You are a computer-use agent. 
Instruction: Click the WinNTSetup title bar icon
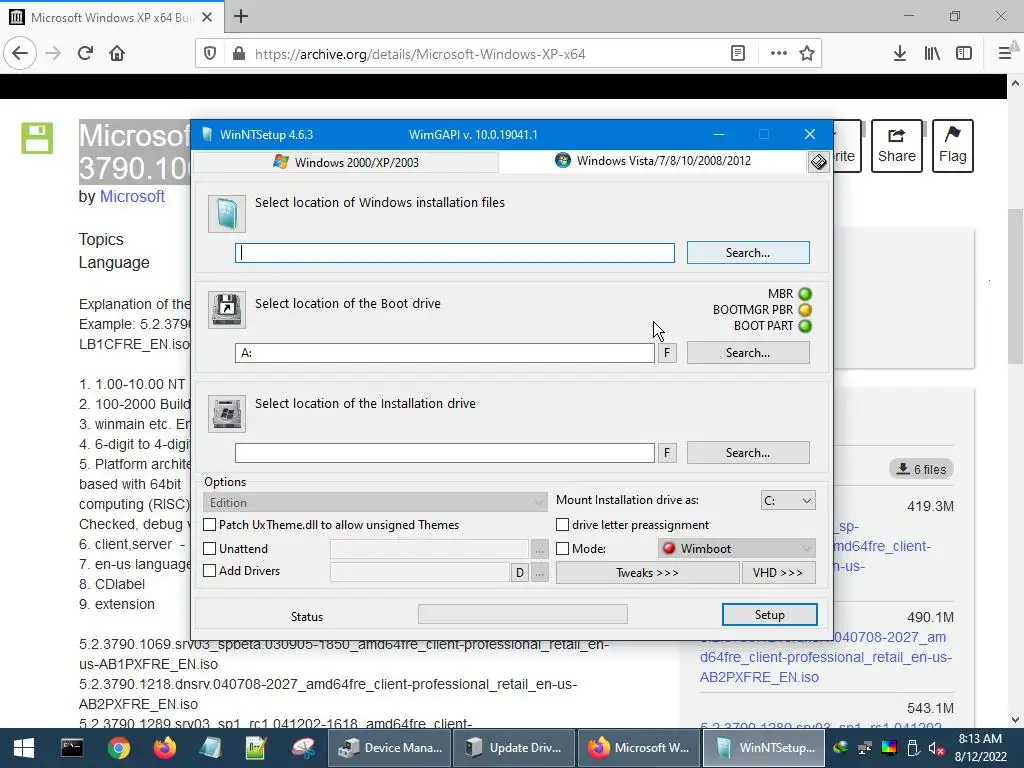pyautogui.click(x=207, y=135)
